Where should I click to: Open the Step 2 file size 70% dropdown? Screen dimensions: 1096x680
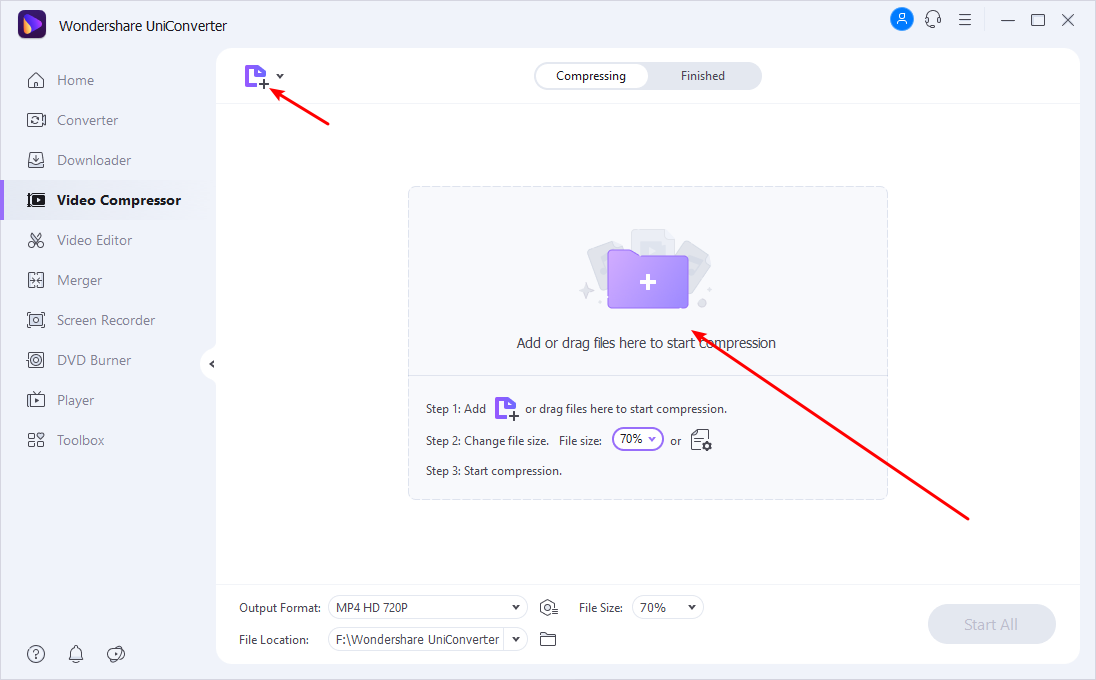(637, 440)
